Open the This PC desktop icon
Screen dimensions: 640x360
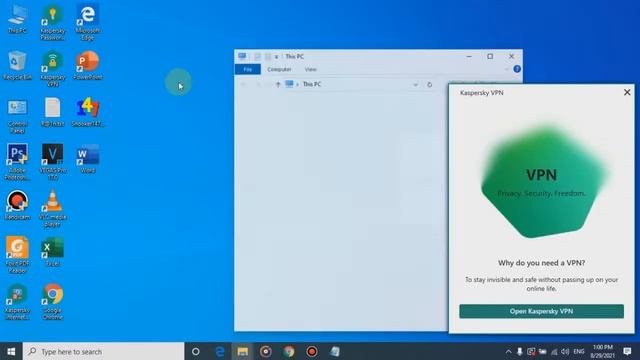coord(18,18)
